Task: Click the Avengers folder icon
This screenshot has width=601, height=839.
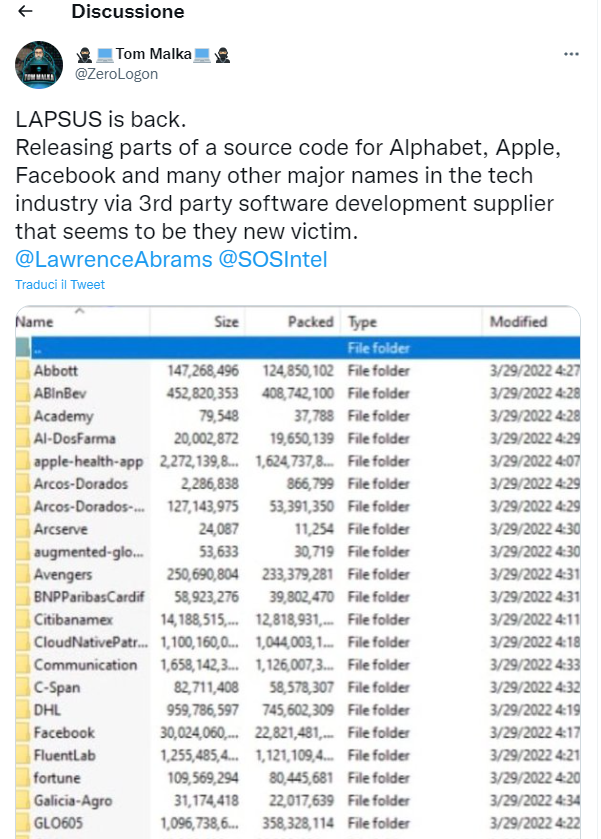Action: [x=22, y=575]
